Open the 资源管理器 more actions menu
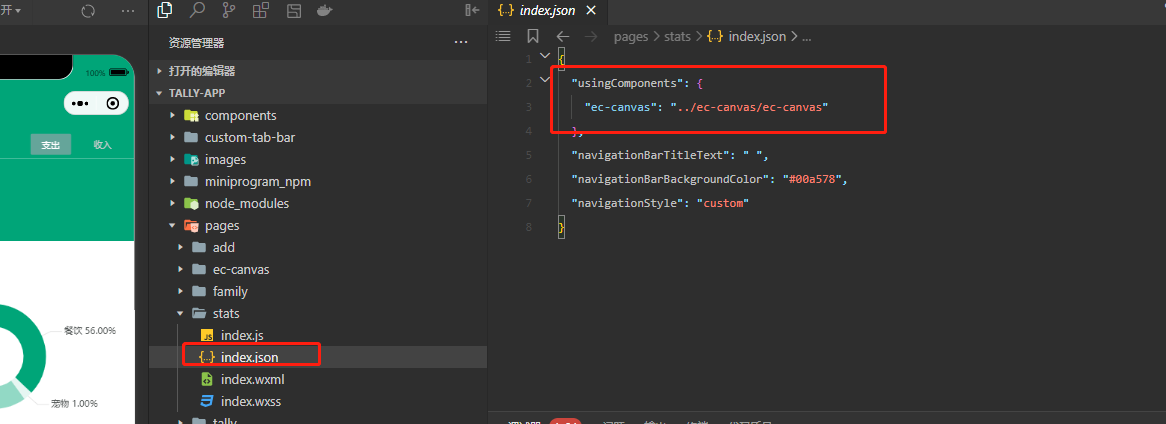 tap(461, 42)
